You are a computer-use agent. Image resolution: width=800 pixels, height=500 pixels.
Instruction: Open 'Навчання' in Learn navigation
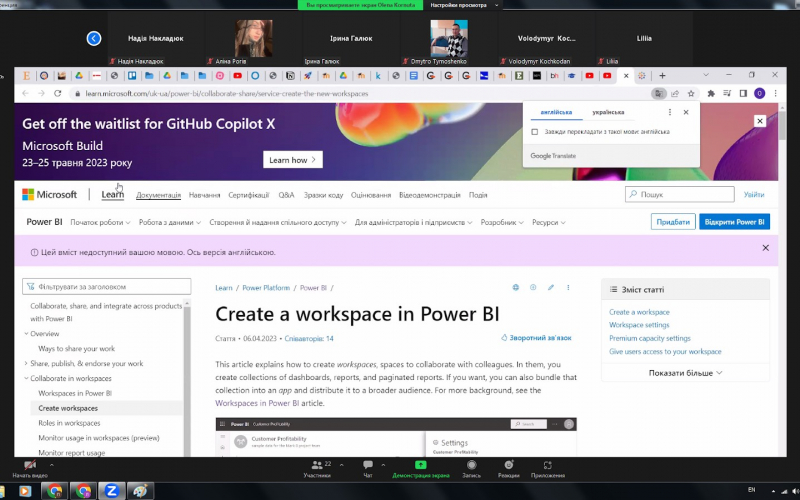click(x=205, y=195)
